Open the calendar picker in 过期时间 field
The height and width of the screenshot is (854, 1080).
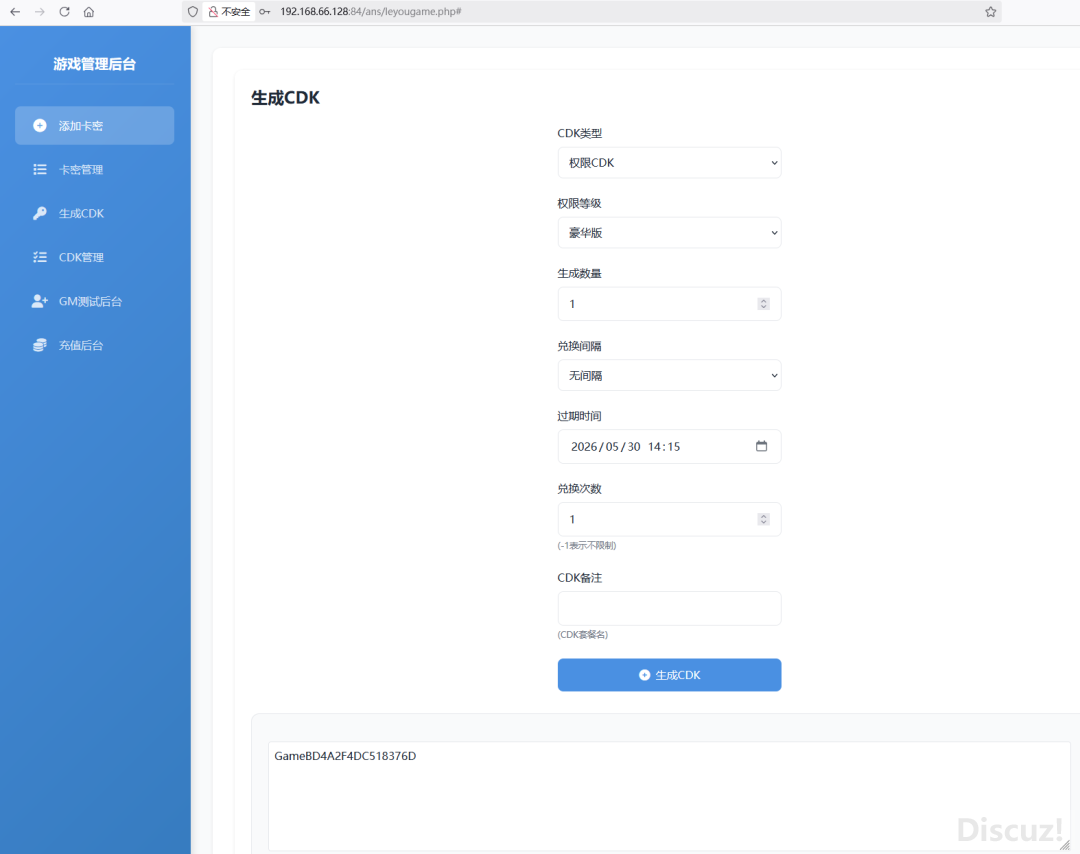761,446
